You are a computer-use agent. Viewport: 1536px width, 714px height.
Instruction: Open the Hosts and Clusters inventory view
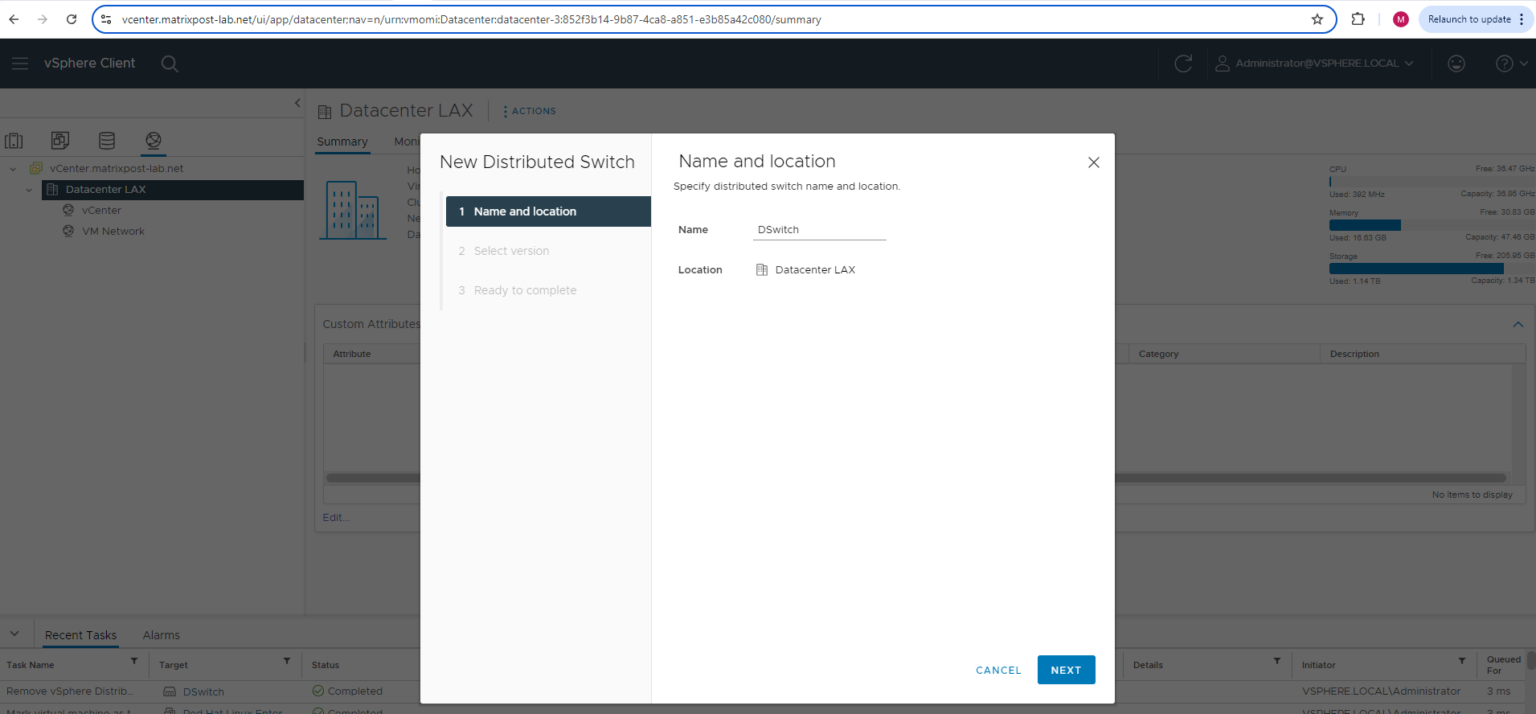click(x=14, y=140)
